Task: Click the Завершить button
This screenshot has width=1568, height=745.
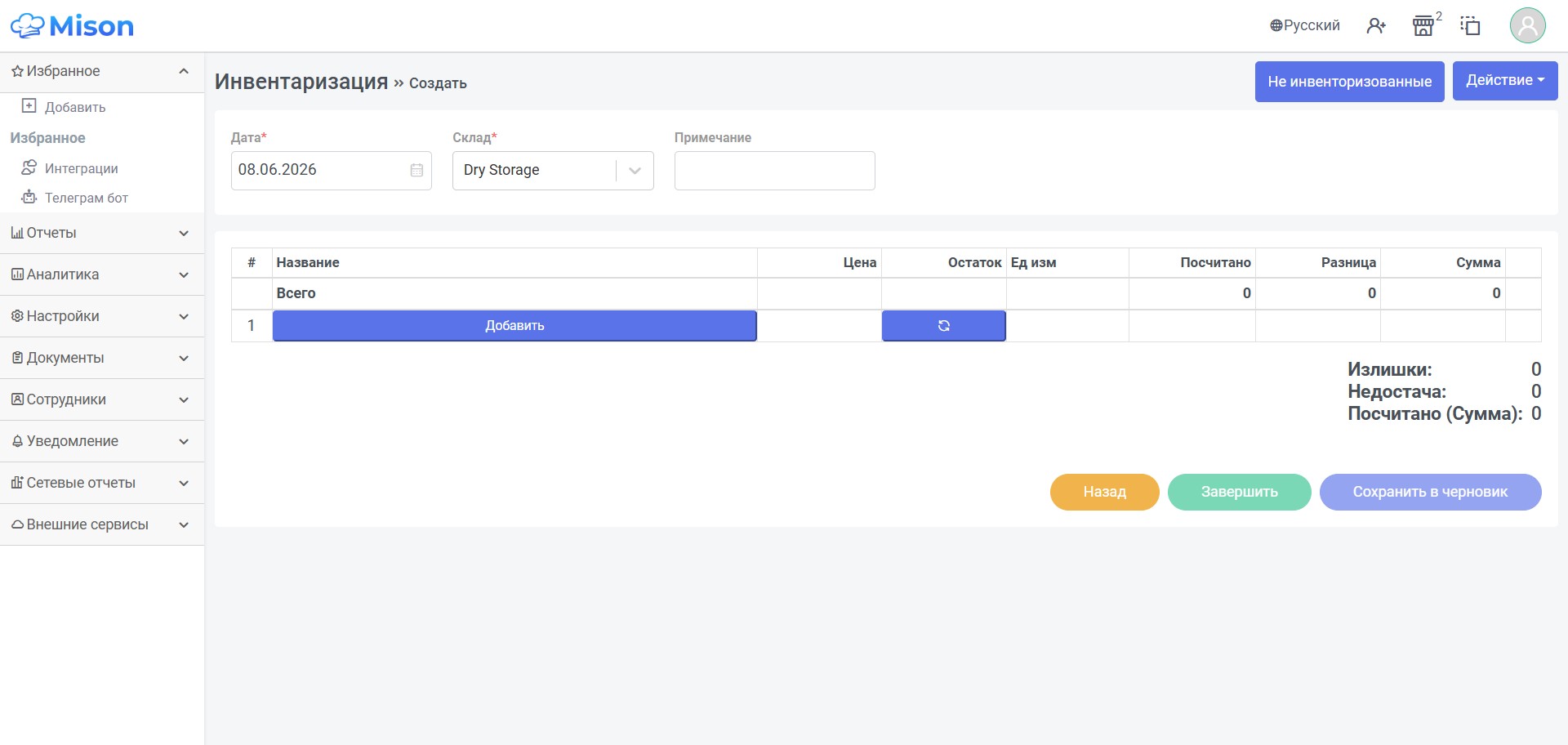Action: [1239, 492]
